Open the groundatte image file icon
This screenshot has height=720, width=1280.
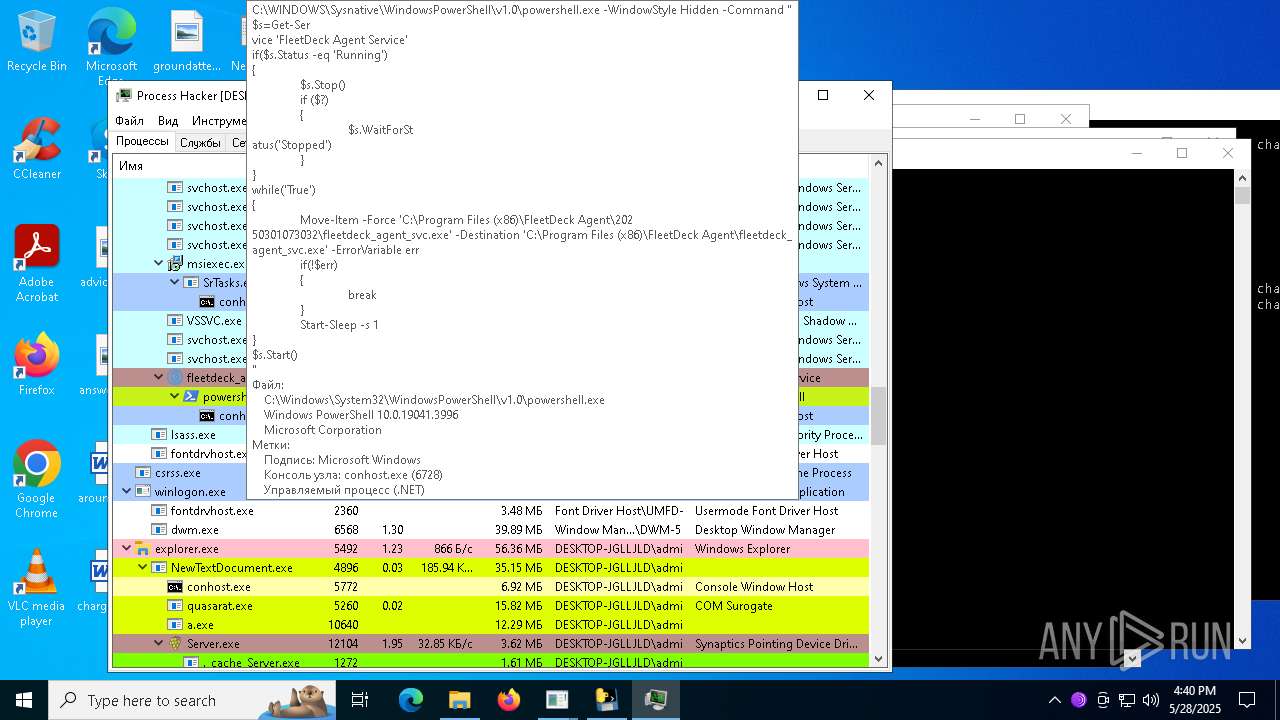(x=187, y=40)
